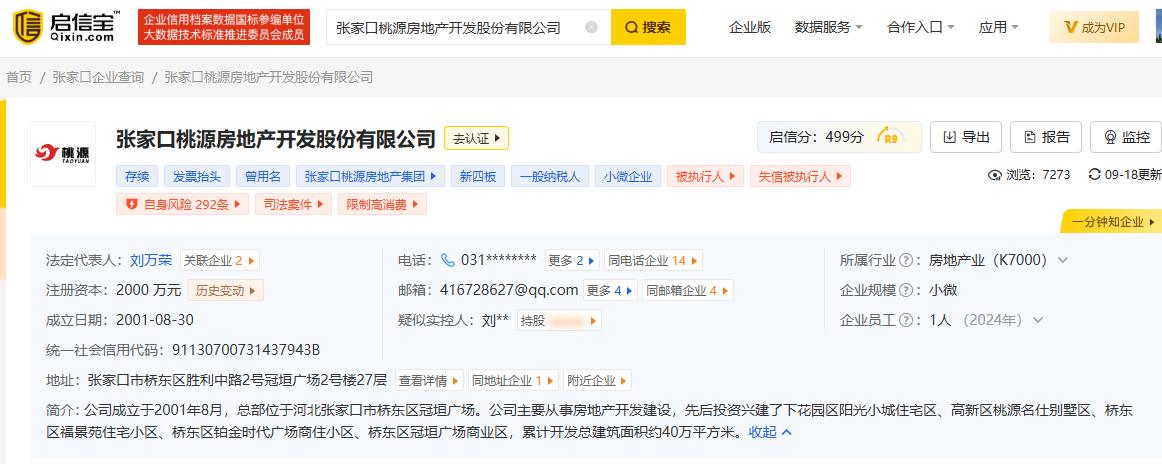Open 同邮箱企业 4 list

pyautogui.click(x=688, y=291)
